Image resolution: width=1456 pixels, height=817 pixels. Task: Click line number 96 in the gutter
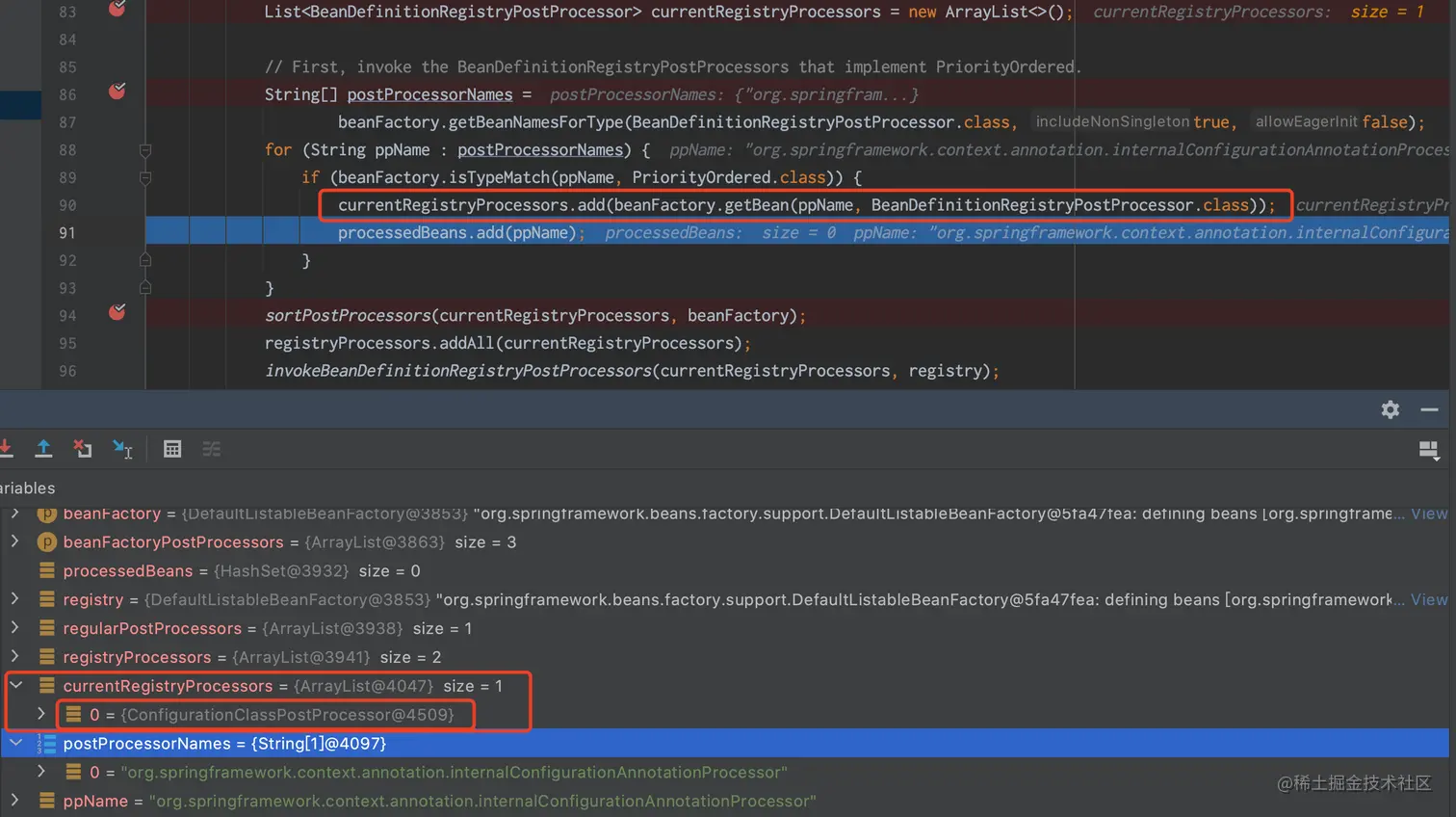67,371
